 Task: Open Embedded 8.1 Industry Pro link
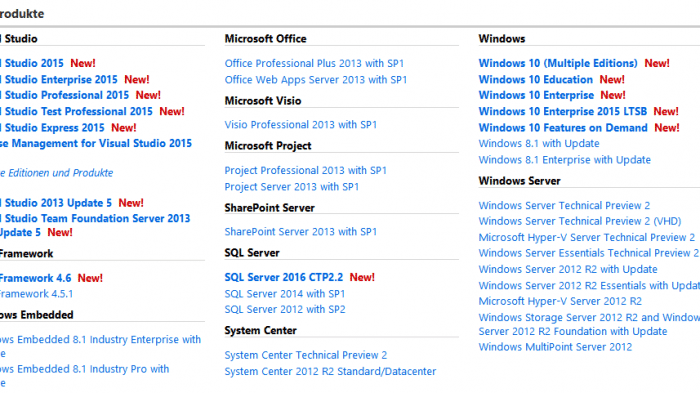(x=84, y=376)
